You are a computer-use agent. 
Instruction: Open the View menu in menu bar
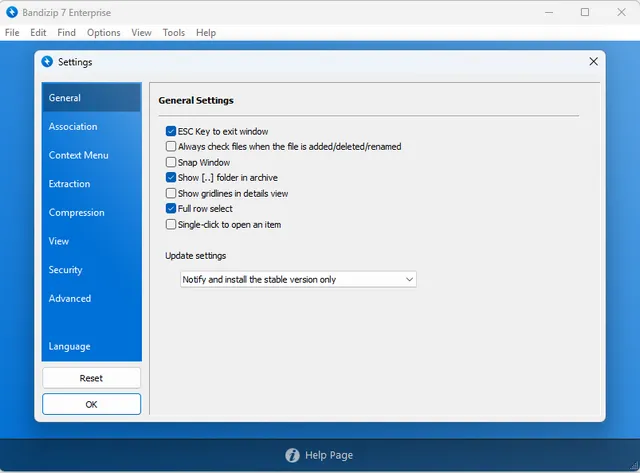point(141,33)
